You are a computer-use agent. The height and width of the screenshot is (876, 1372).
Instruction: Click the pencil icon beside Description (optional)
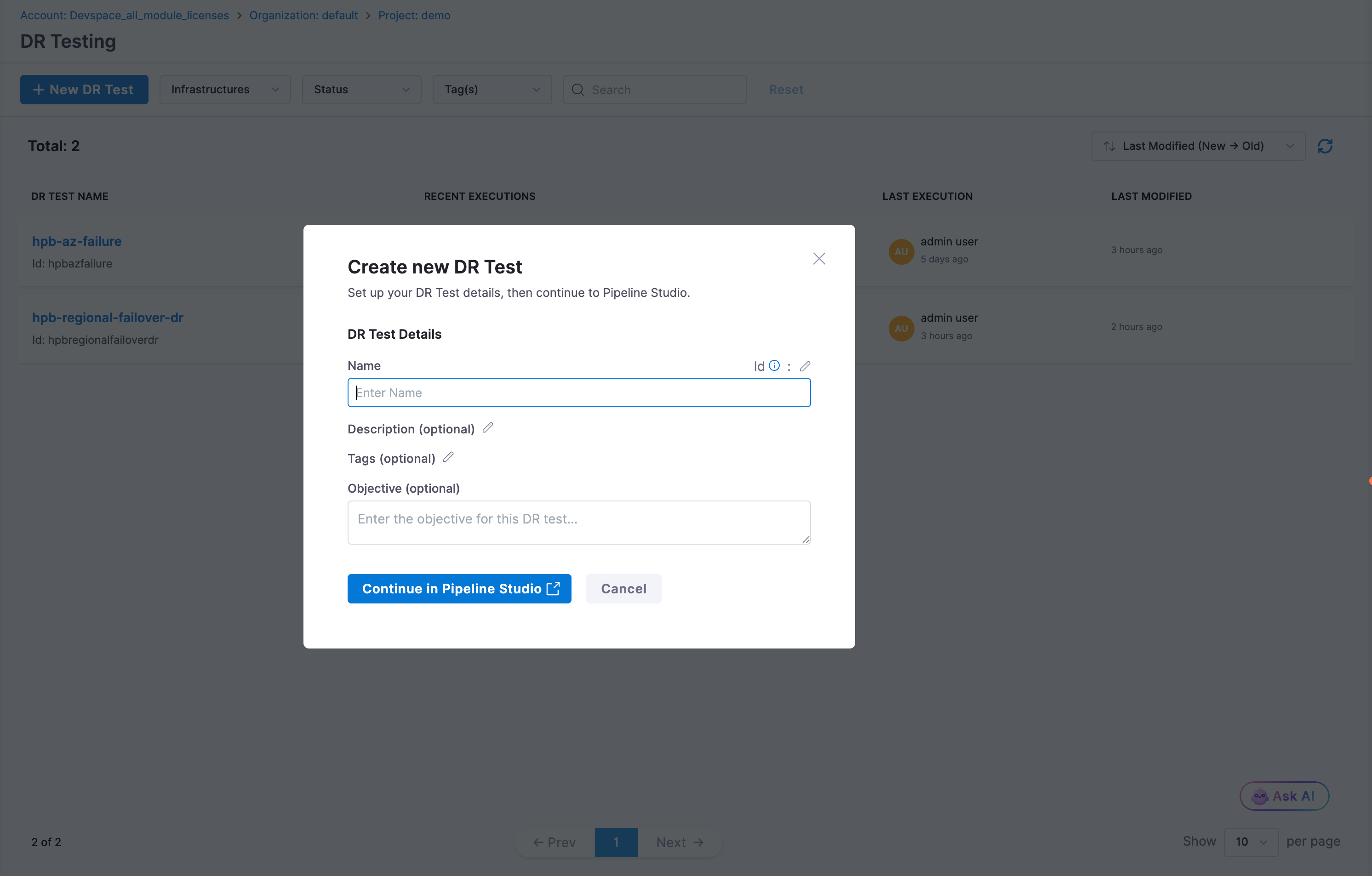tap(488, 428)
